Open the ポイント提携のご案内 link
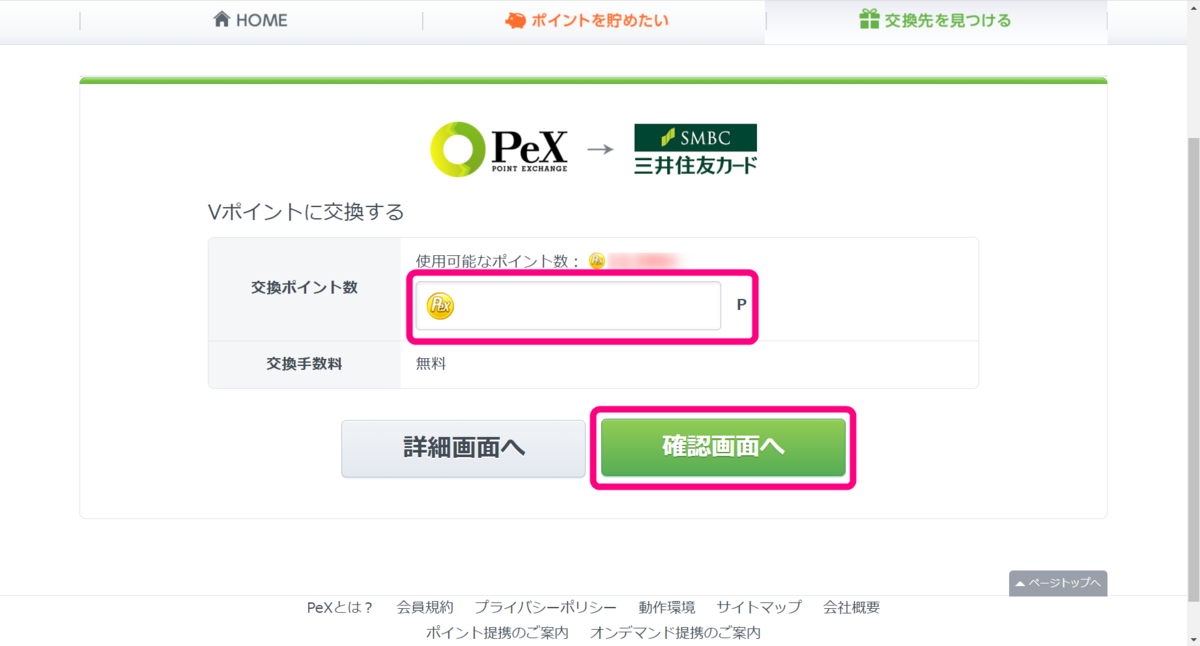1200x646 pixels. tap(497, 633)
